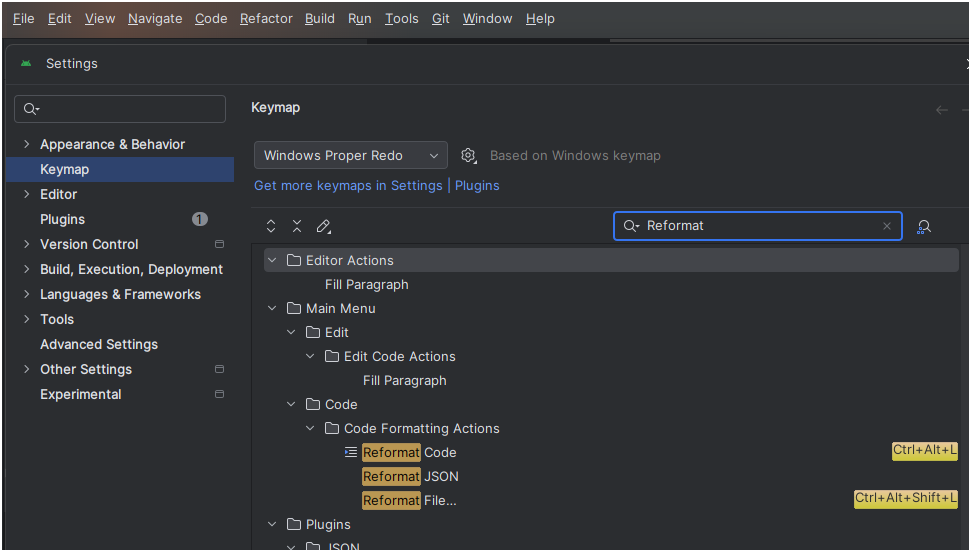The image size is (971, 552).
Task: Open the Refactor menu
Action: (x=264, y=18)
